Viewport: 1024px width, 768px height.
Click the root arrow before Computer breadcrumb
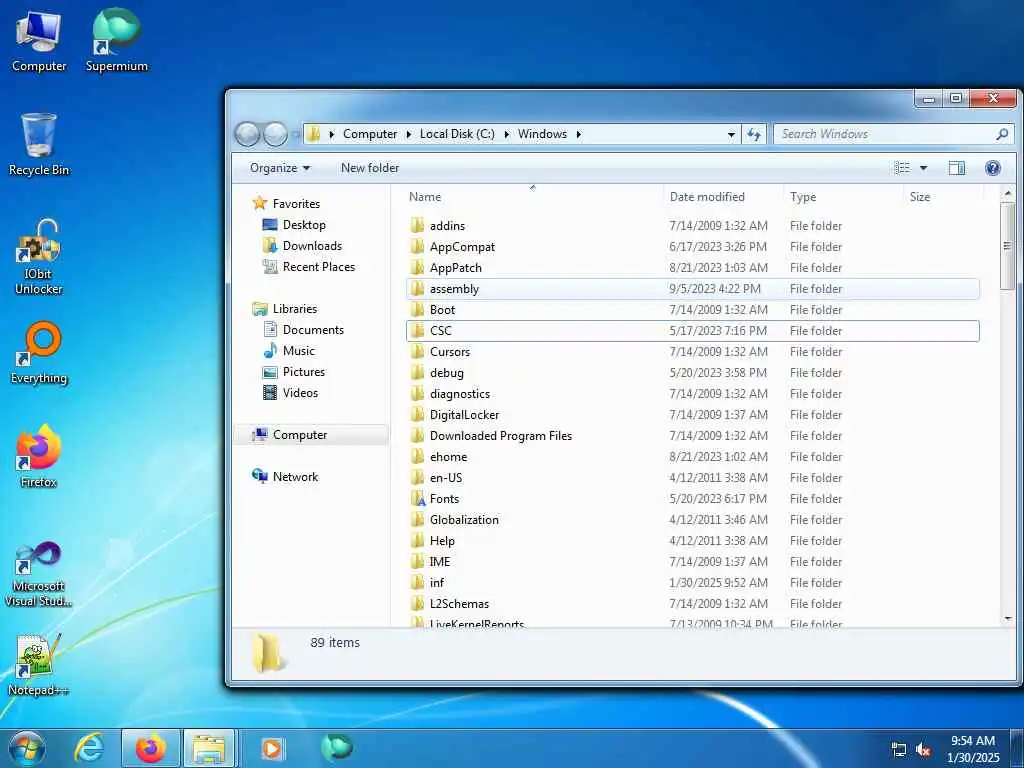[331, 134]
